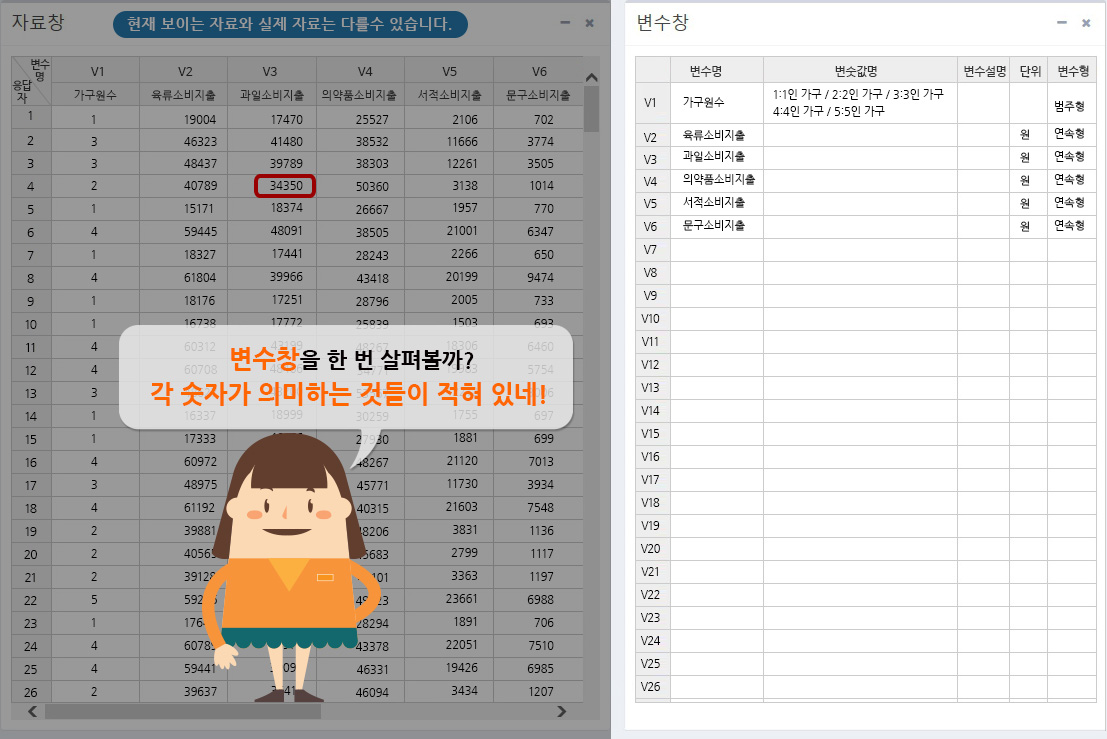Screen dimensions: 1107x739
Task: Click the 가구원수 header label in 자료창
Action: pyautogui.click(x=95, y=95)
